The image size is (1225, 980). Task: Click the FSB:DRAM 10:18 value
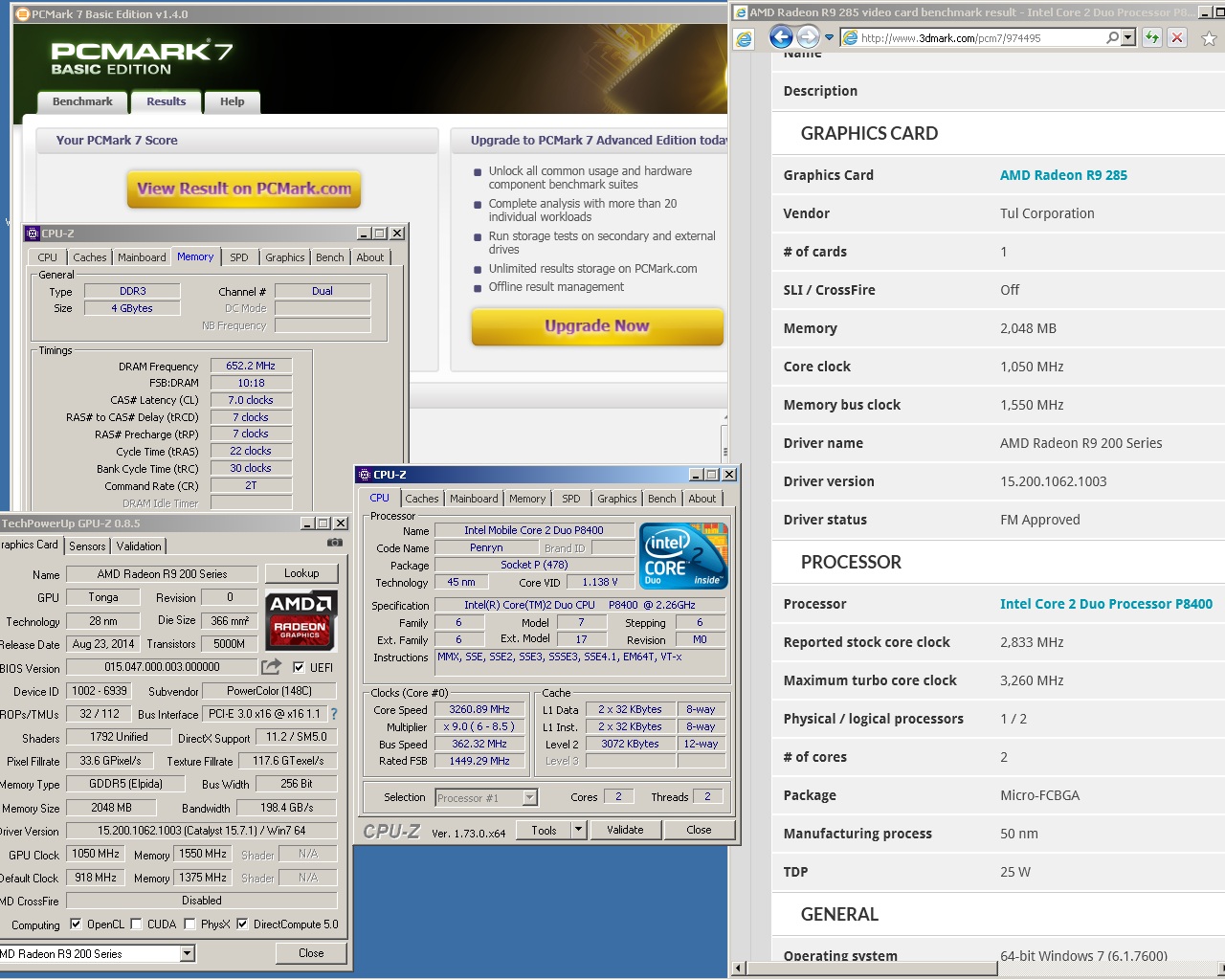pyautogui.click(x=251, y=383)
